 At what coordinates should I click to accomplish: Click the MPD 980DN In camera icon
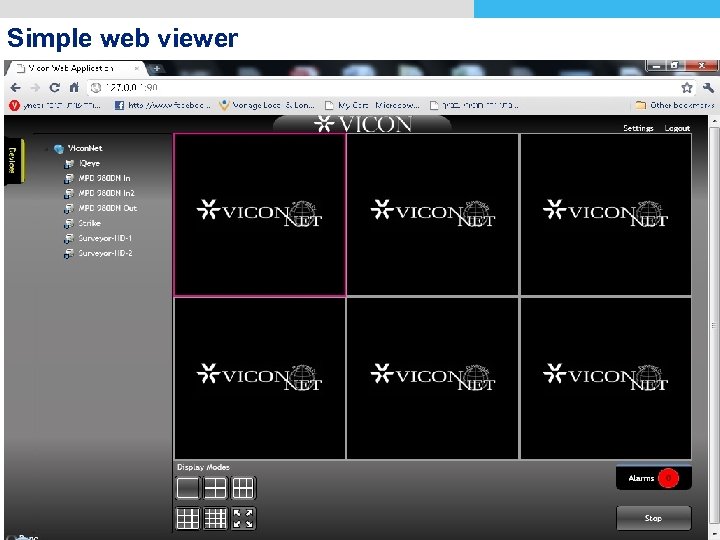(x=69, y=178)
